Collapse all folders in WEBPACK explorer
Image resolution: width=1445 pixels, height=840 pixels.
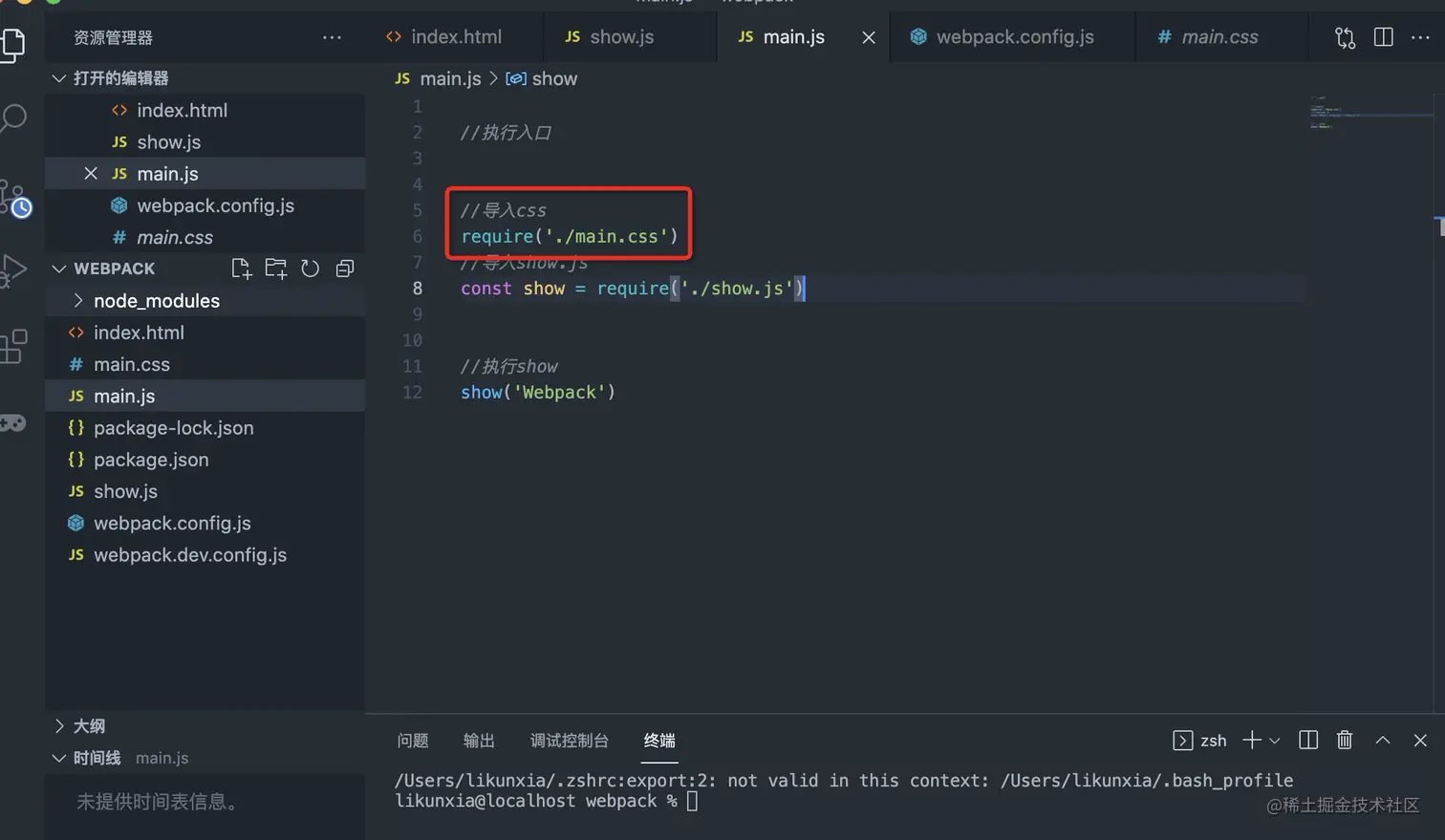tap(345, 269)
